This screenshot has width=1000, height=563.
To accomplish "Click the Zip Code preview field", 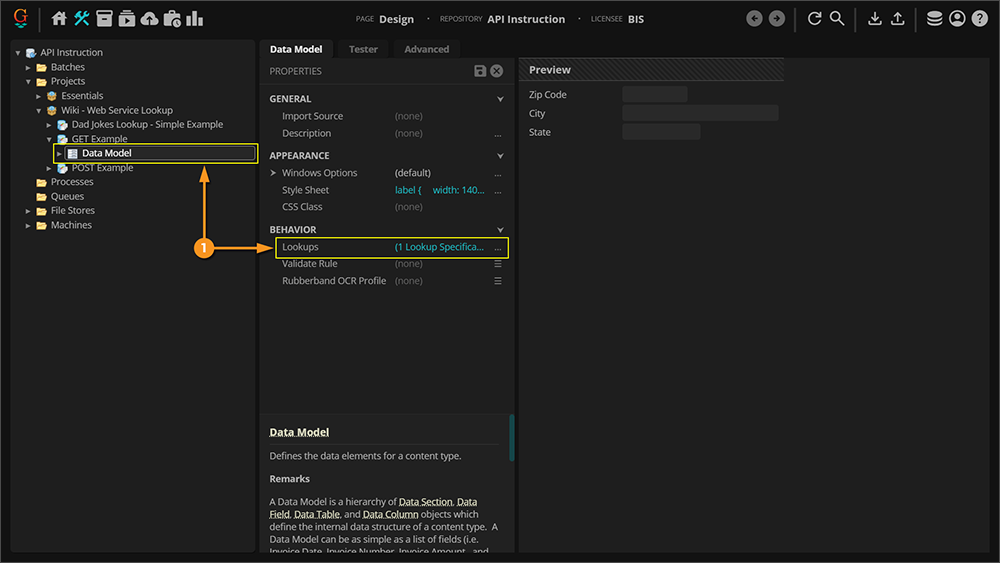I will (654, 95).
